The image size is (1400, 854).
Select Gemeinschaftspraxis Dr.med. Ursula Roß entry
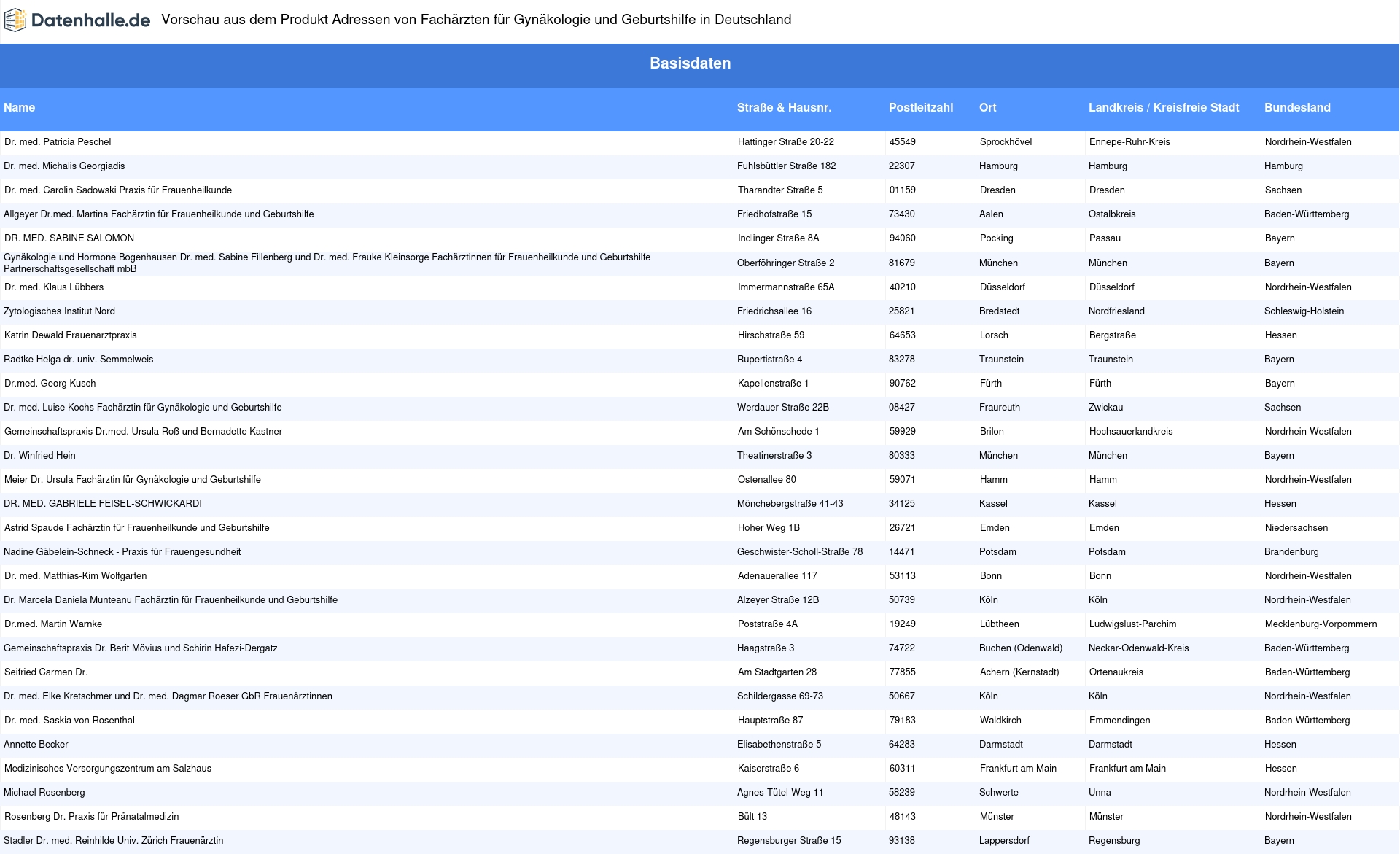143,432
